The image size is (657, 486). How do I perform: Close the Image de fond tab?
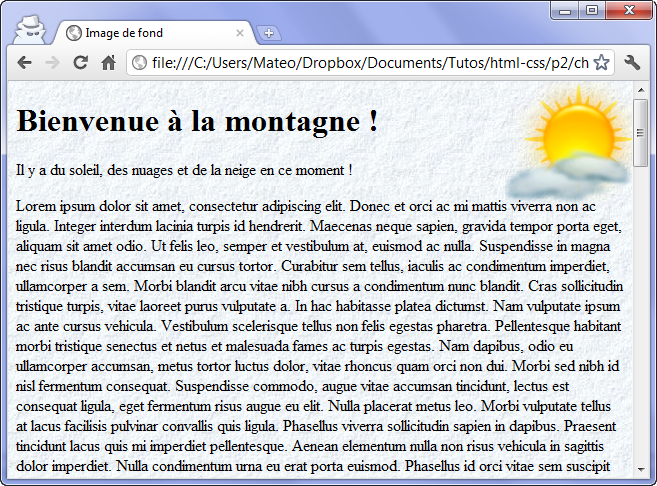[240, 33]
